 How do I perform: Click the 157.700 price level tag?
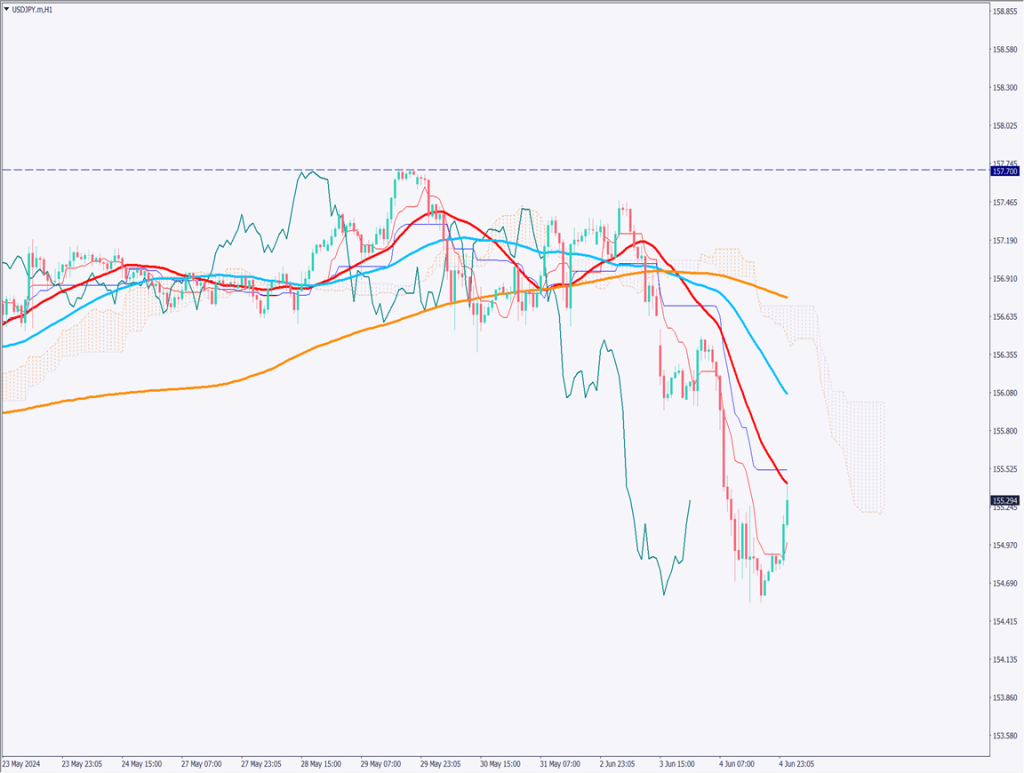click(x=1004, y=171)
